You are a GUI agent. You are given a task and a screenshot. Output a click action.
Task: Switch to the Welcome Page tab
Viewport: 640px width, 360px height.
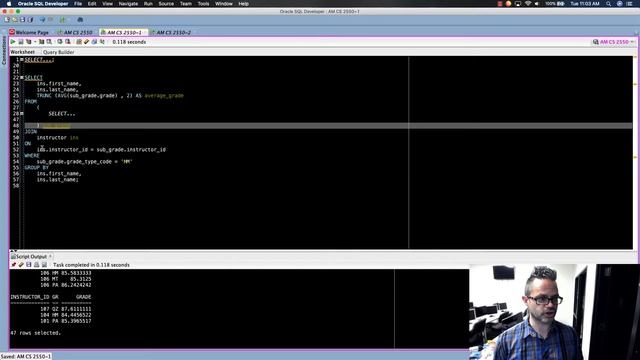(x=29, y=32)
